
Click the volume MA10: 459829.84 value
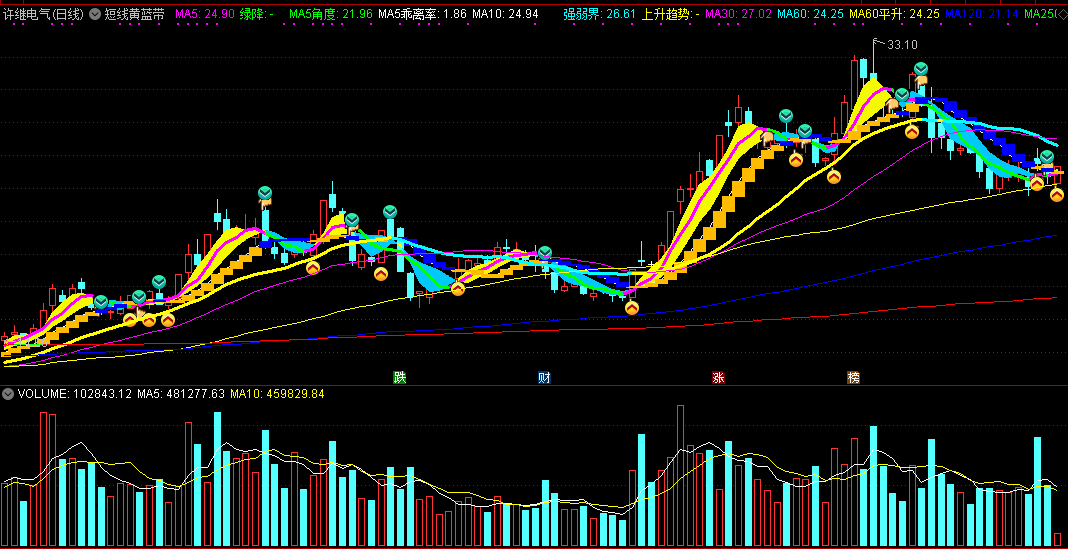(x=278, y=394)
